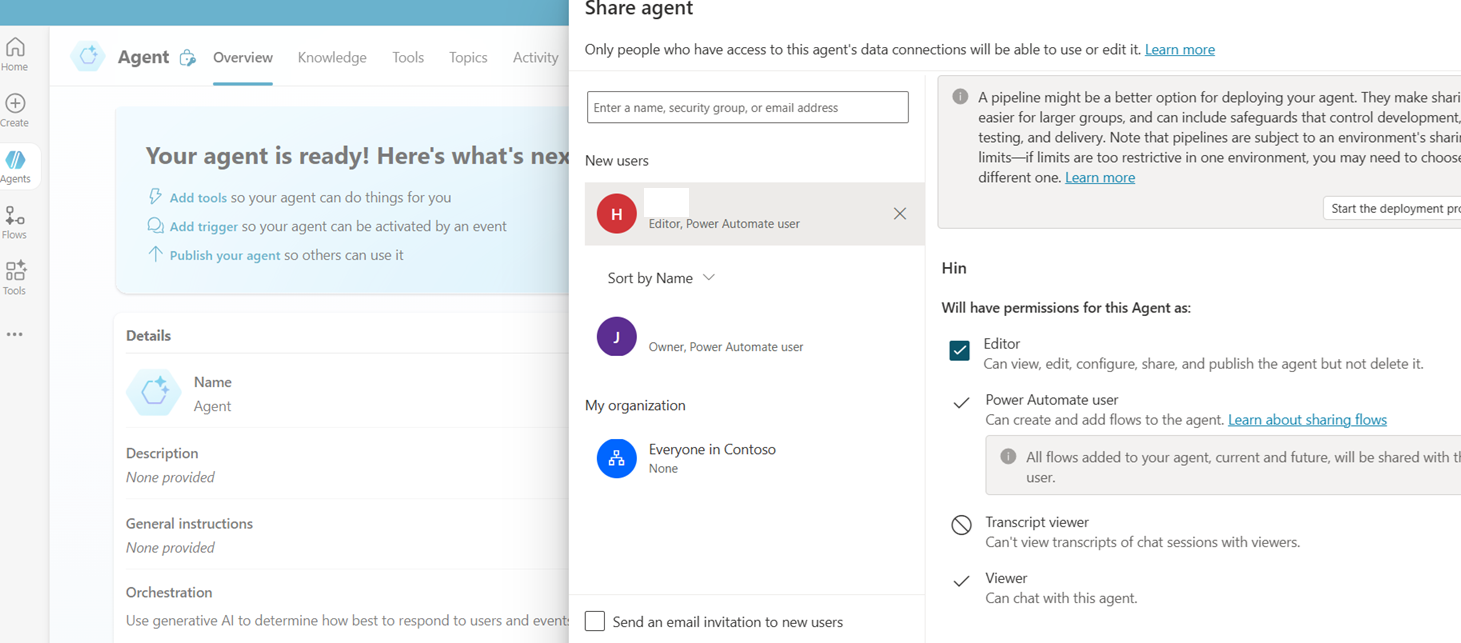Click the Viewer permission label
The height and width of the screenshot is (643, 1461).
tap(1006, 578)
